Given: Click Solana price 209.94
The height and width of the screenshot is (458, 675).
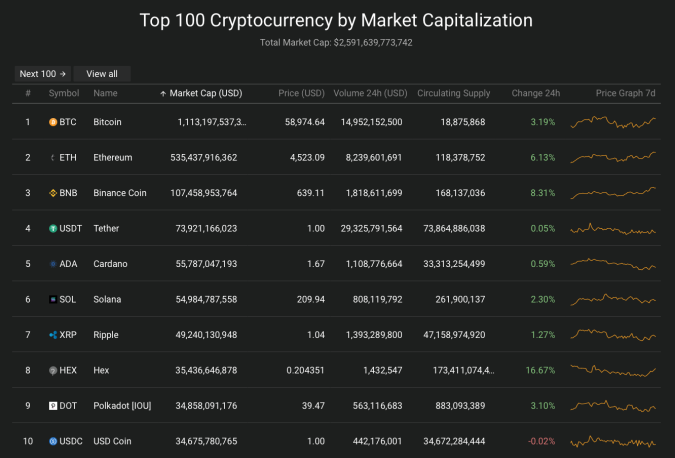Looking at the screenshot, I should (311, 299).
